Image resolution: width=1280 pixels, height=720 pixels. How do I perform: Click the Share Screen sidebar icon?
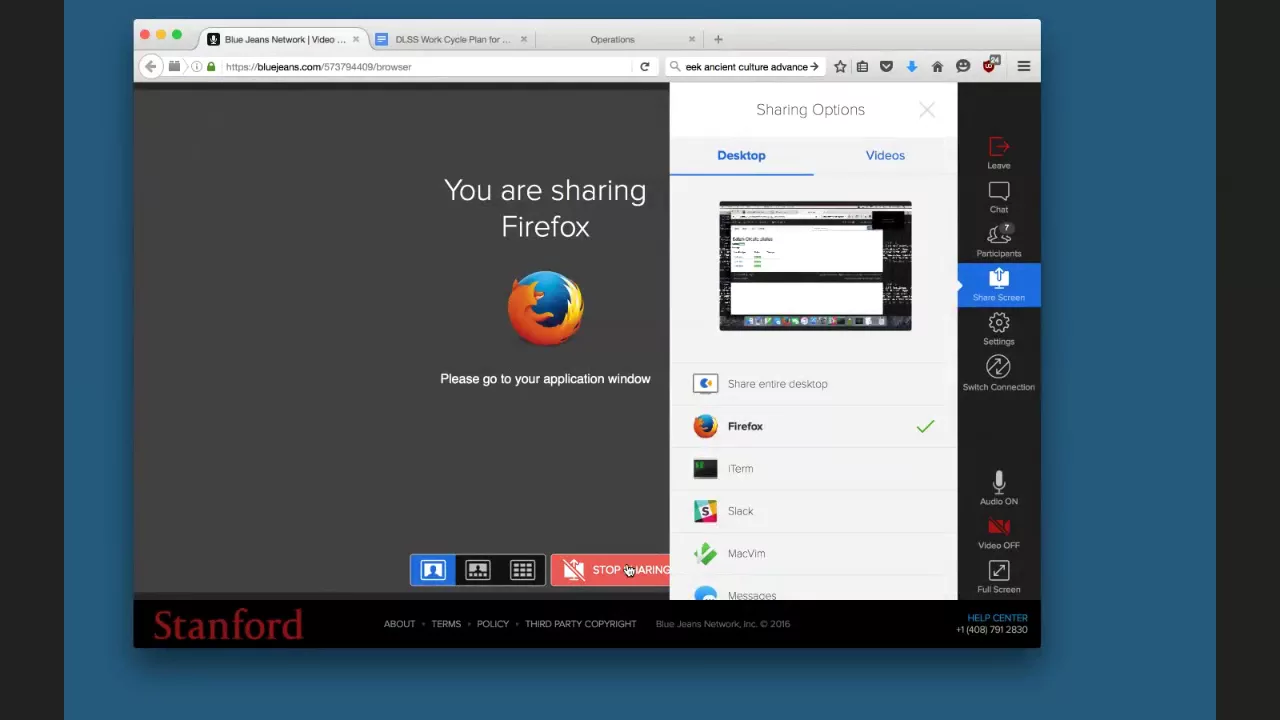[998, 285]
